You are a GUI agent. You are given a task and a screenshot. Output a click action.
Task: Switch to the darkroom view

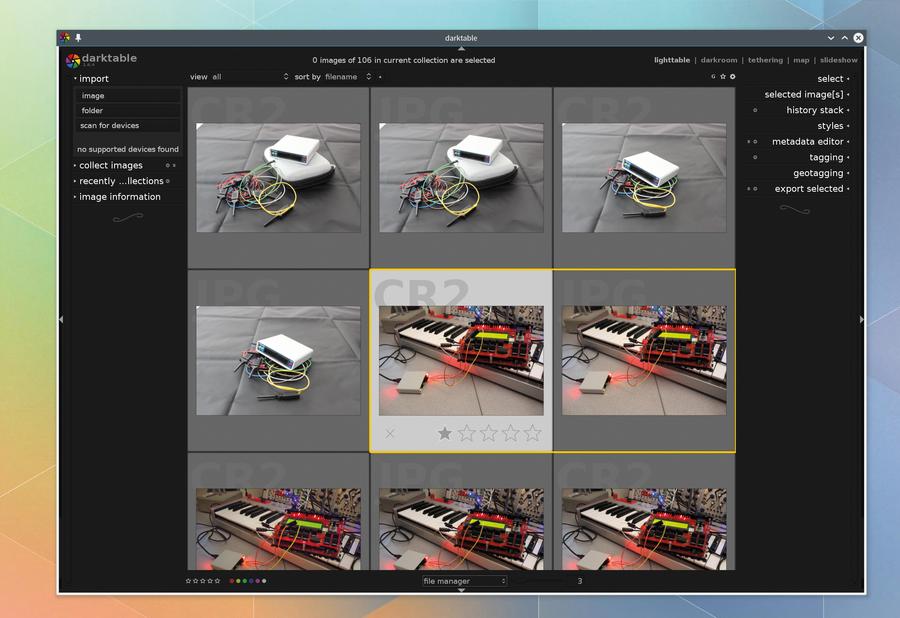point(719,60)
